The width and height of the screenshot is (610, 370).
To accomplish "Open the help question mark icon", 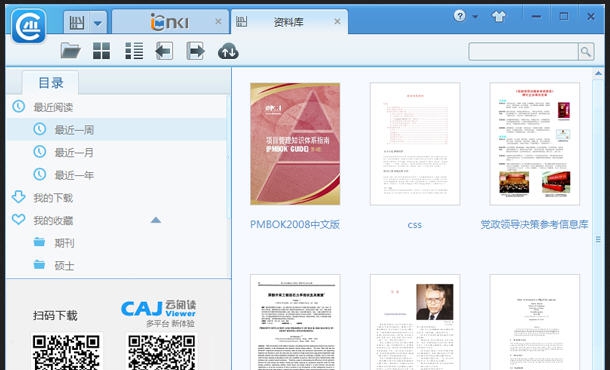I will 459,16.
